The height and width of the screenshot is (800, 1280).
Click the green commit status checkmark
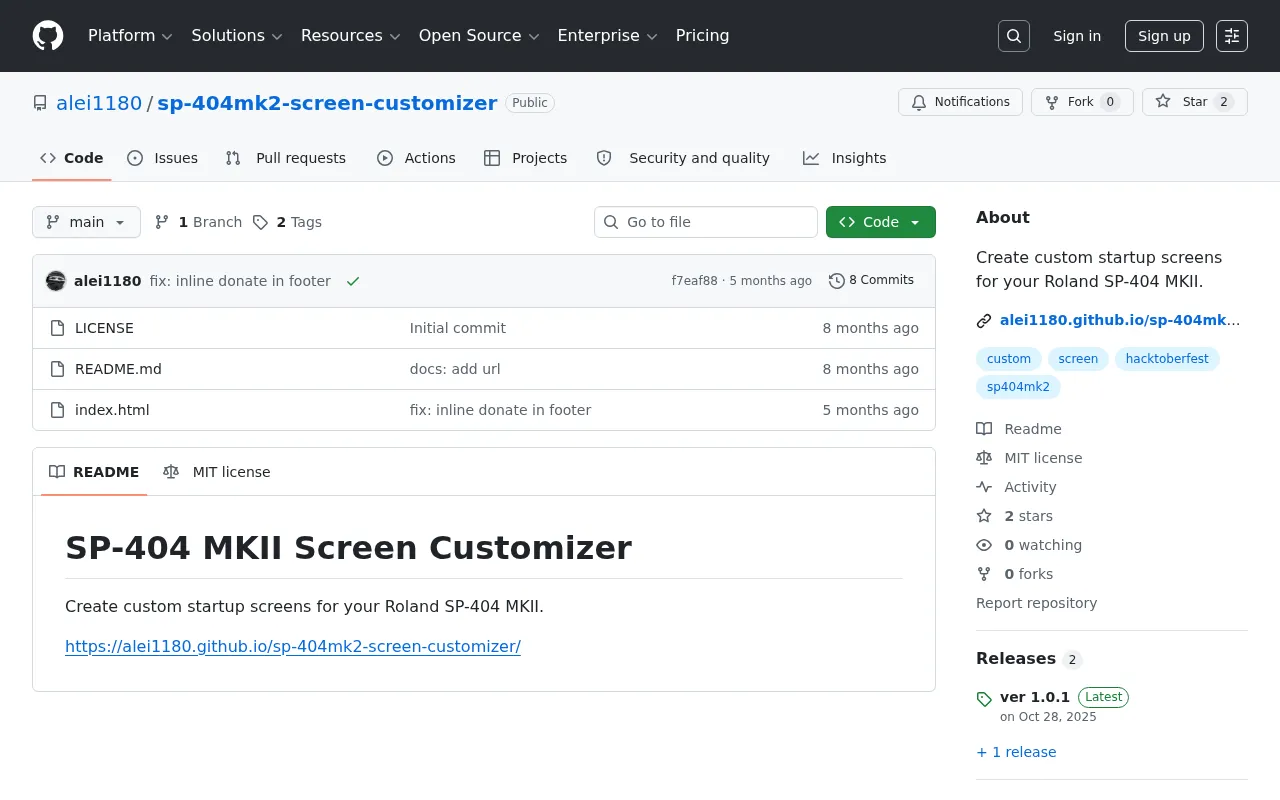coord(353,281)
